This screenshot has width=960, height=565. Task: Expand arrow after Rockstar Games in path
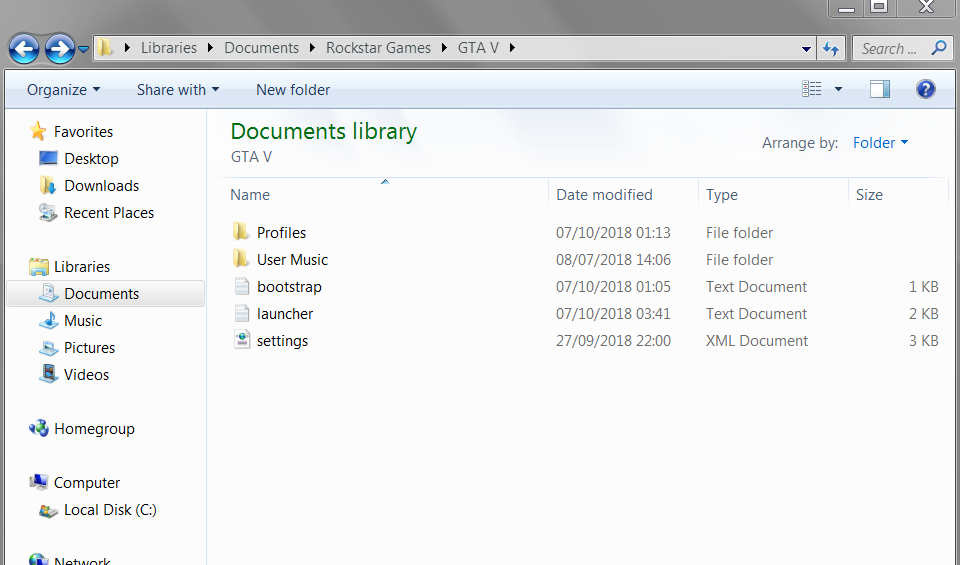pos(444,48)
